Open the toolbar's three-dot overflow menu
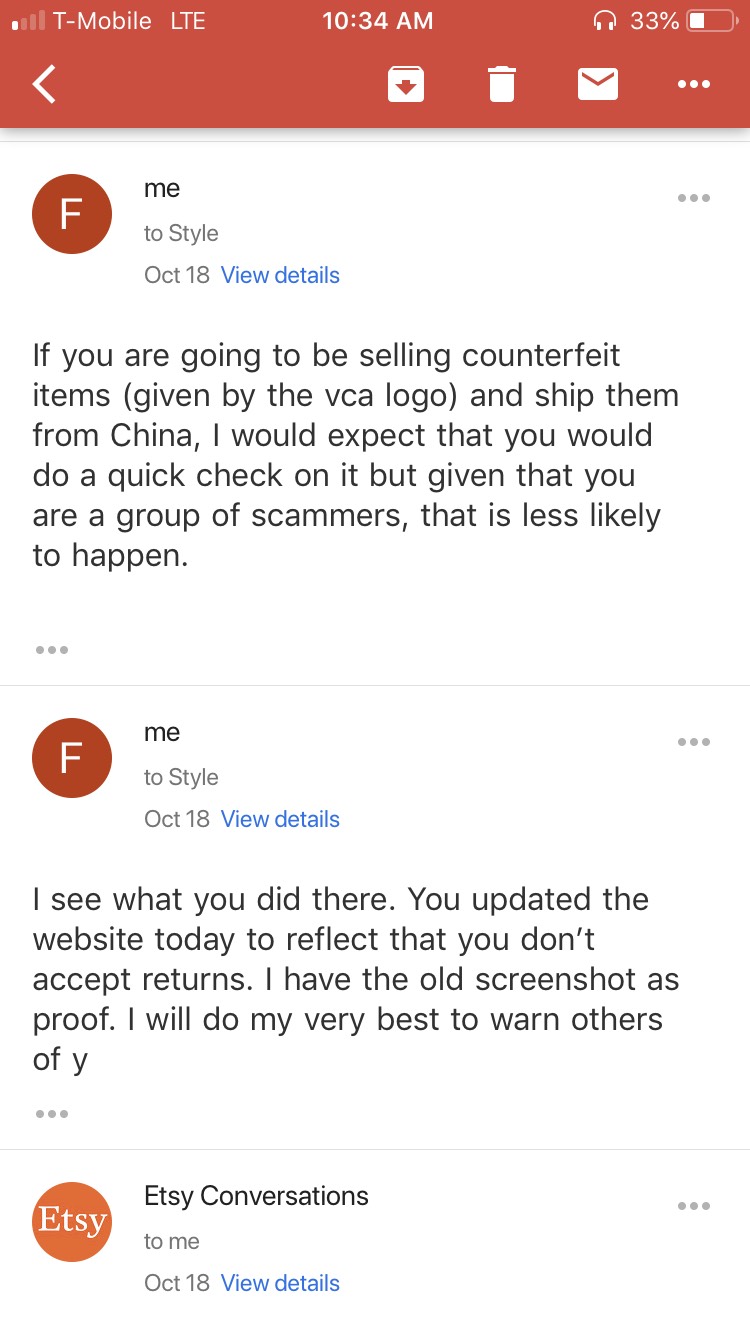The height and width of the screenshot is (1334, 750). coord(693,85)
